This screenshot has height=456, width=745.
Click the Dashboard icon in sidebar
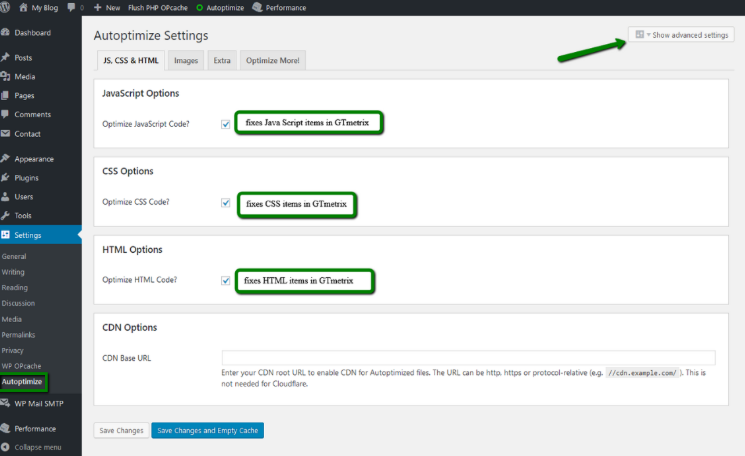tap(7, 32)
